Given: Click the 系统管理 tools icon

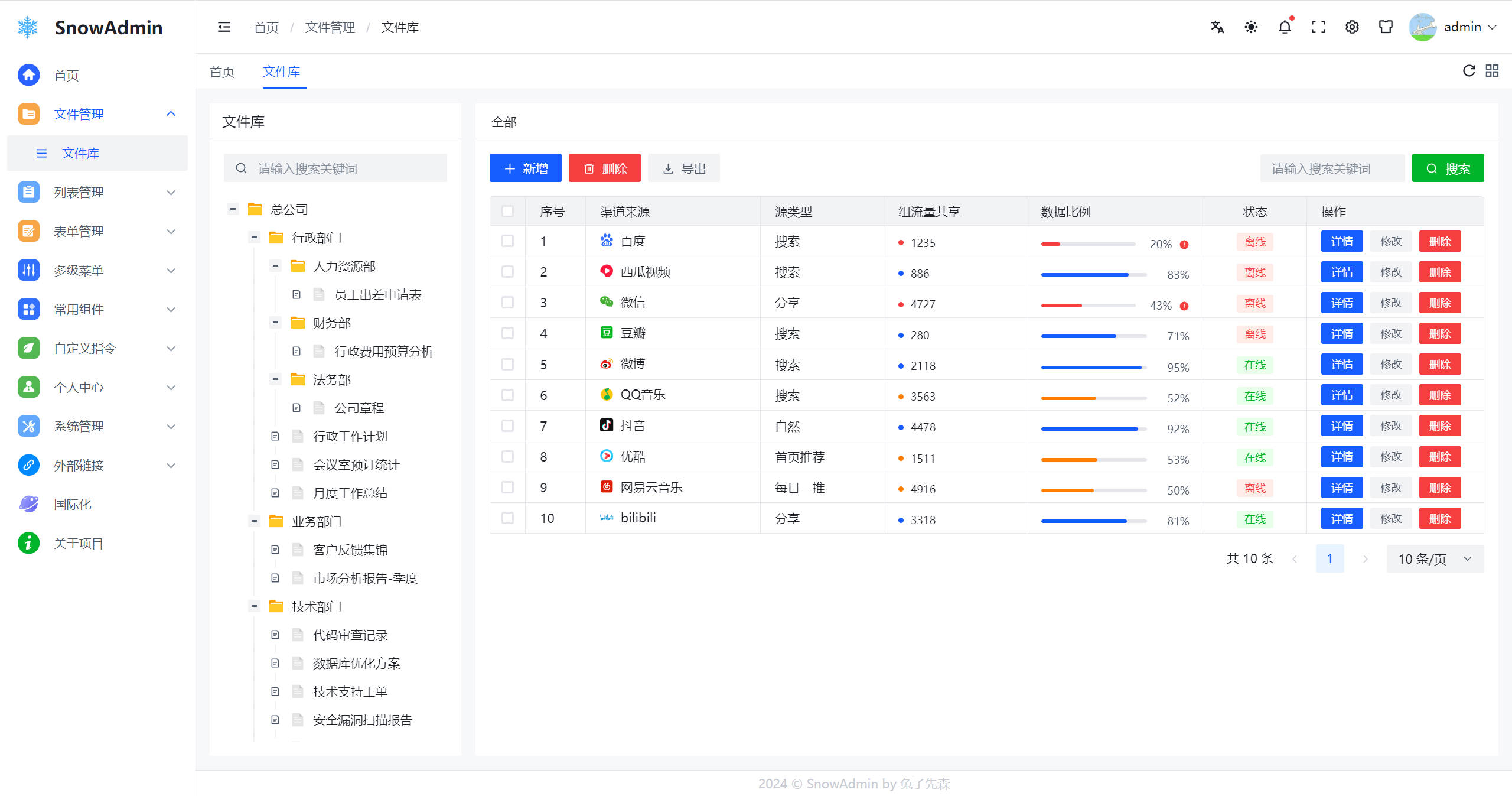Looking at the screenshot, I should [28, 426].
